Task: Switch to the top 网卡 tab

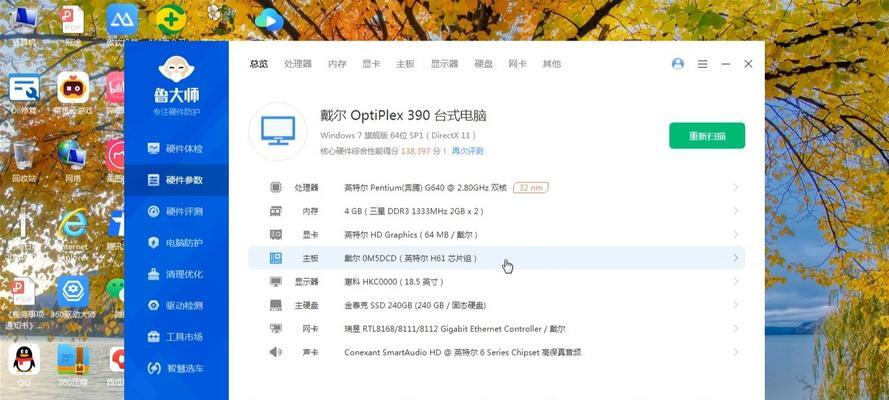Action: [518, 64]
